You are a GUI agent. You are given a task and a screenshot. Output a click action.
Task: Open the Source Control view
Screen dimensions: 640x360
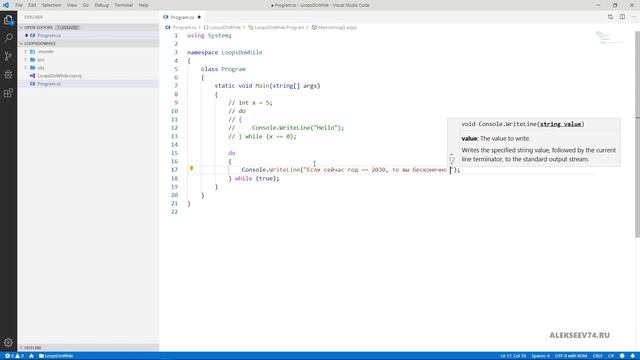pyautogui.click(x=8, y=56)
